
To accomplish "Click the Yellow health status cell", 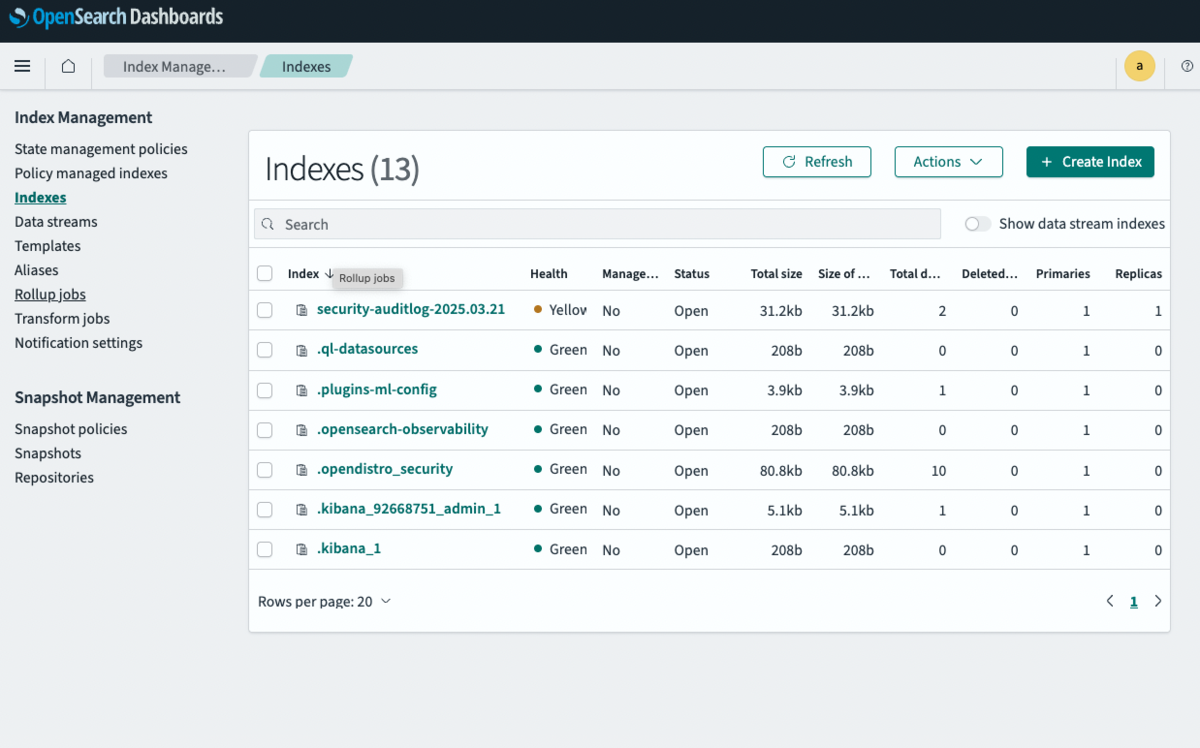I will tap(561, 310).
